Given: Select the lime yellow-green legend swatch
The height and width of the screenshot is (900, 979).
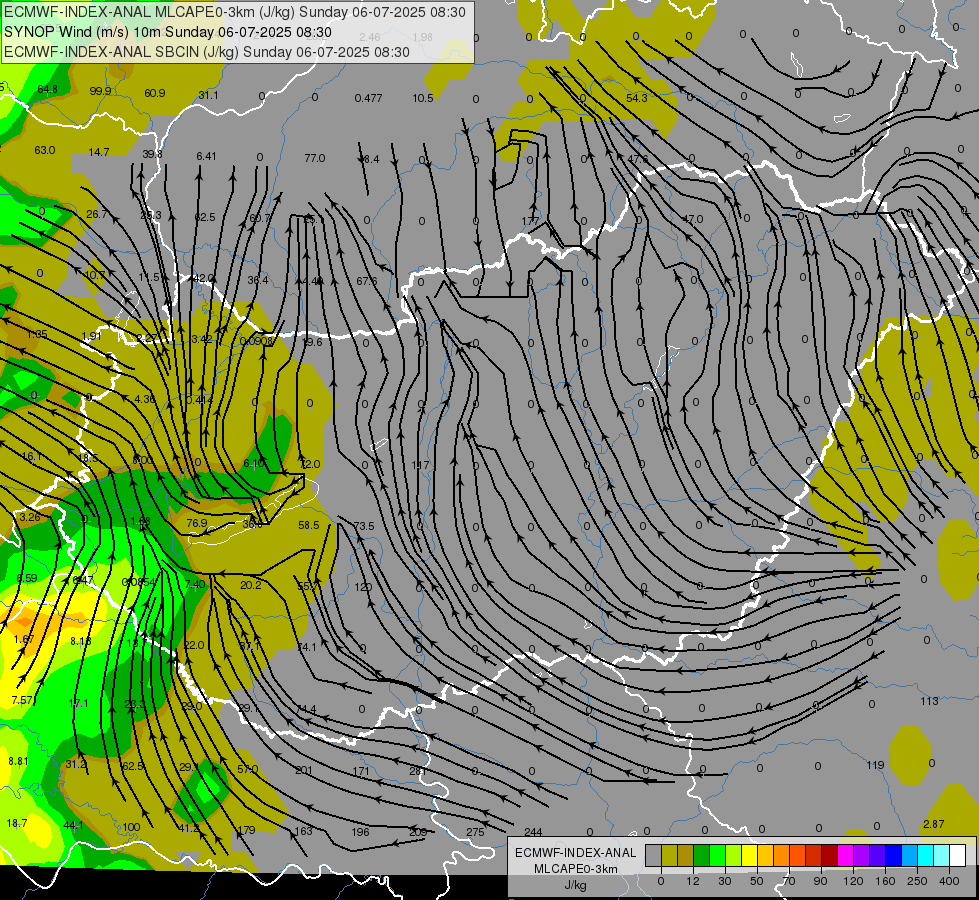Looking at the screenshot, I should 733,855.
